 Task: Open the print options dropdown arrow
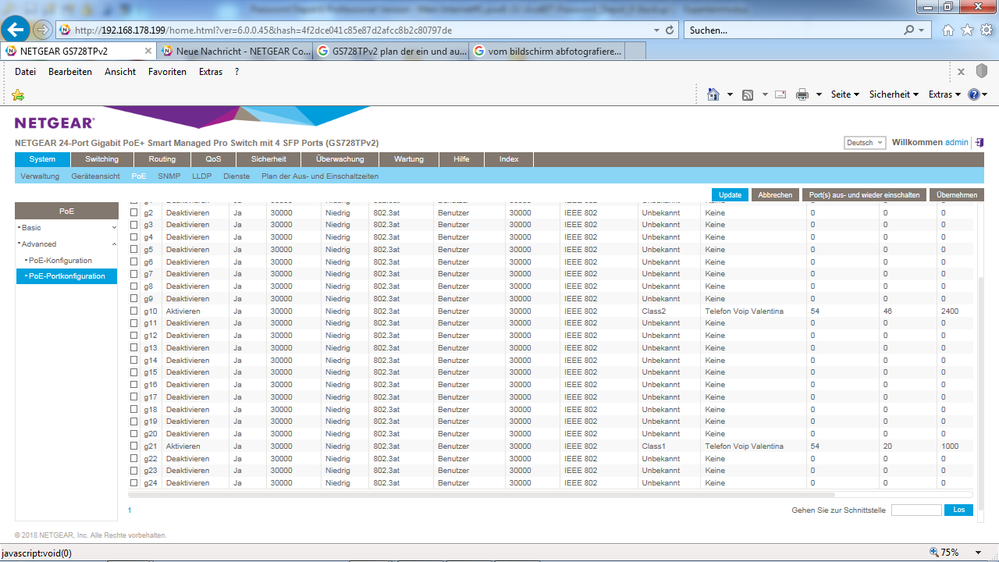pos(819,94)
